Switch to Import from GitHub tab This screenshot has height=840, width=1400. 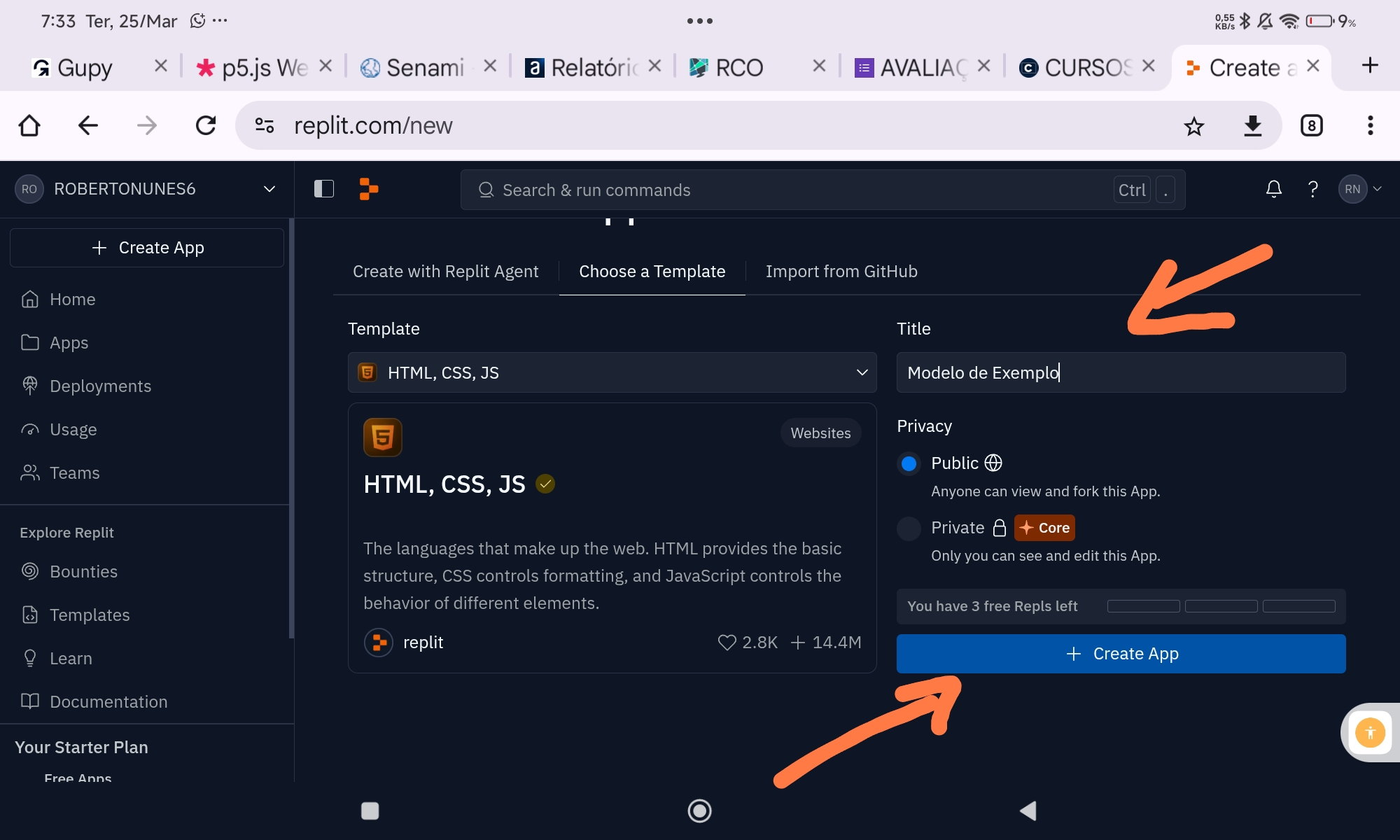[841, 272]
